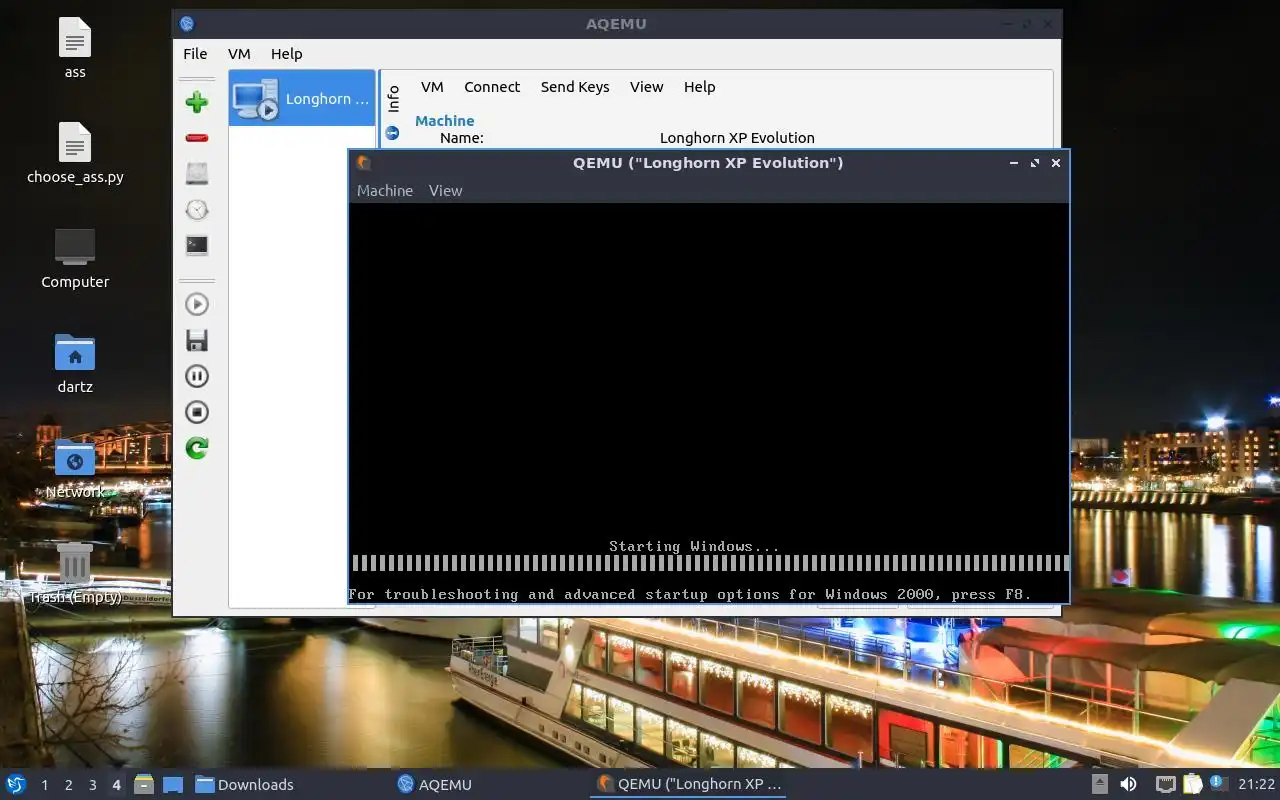1280x800 pixels.
Task: Open the network tray icon
Action: coord(1165,784)
